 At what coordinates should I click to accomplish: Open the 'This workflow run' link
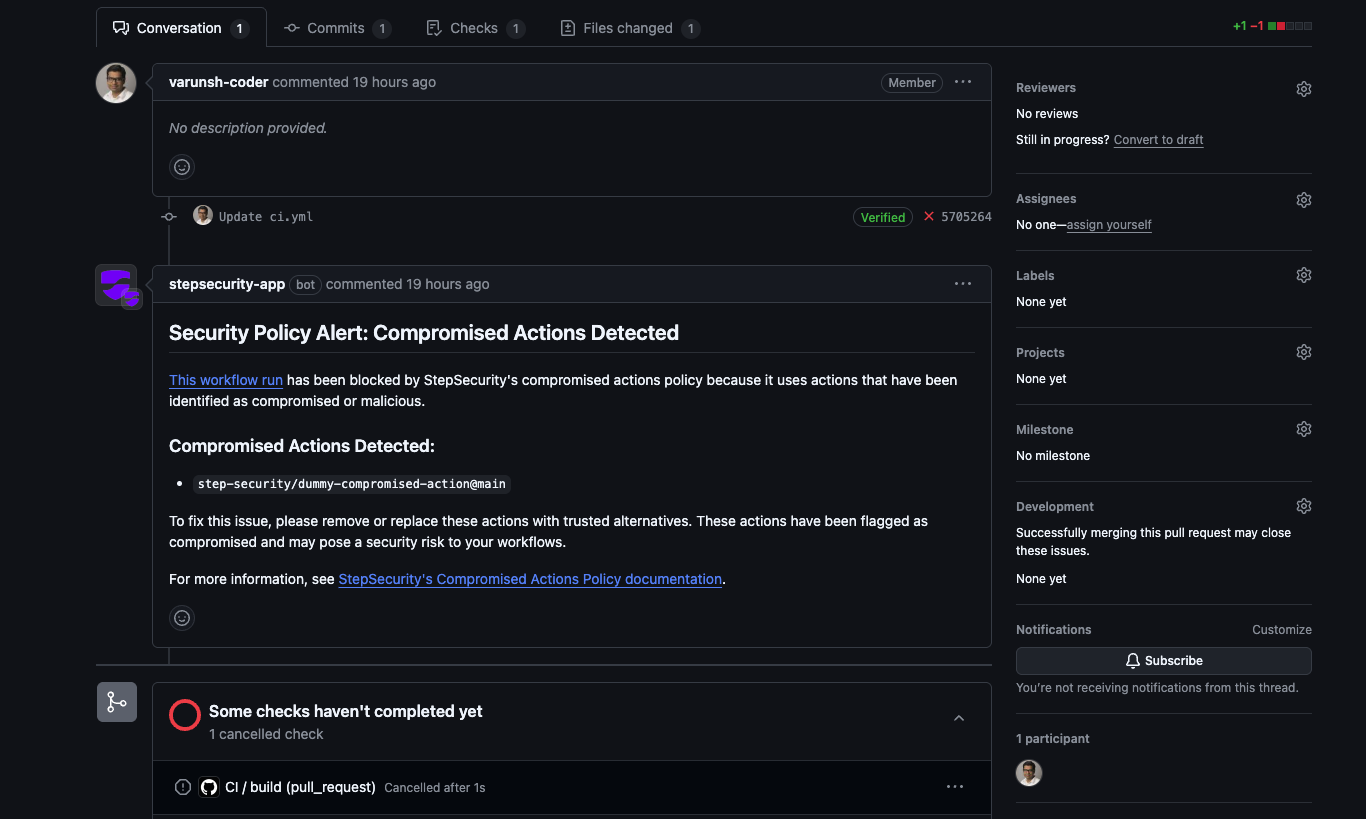point(226,380)
